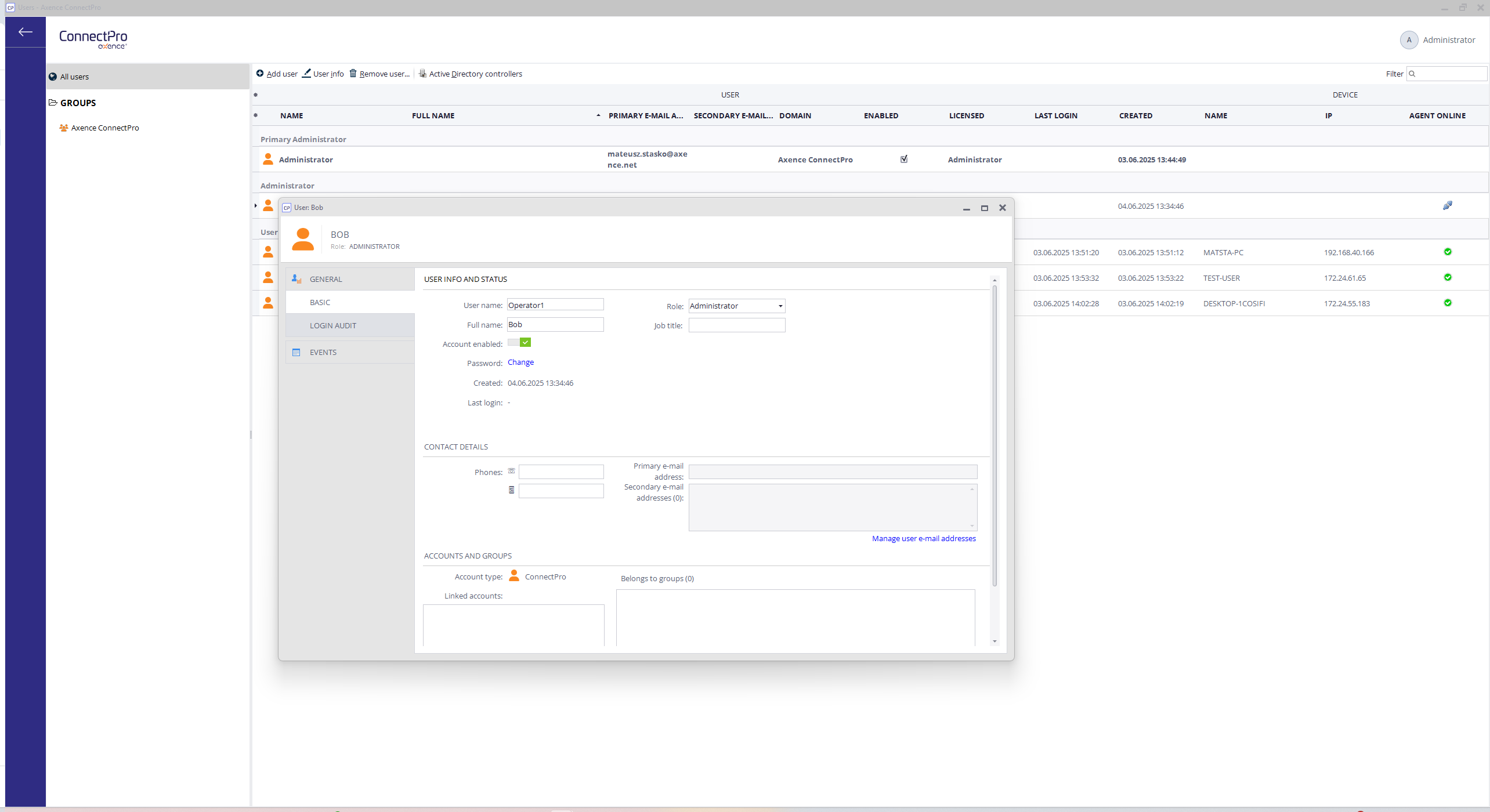Click the Remove user trash icon
The width and height of the screenshot is (1490, 812).
(x=353, y=73)
